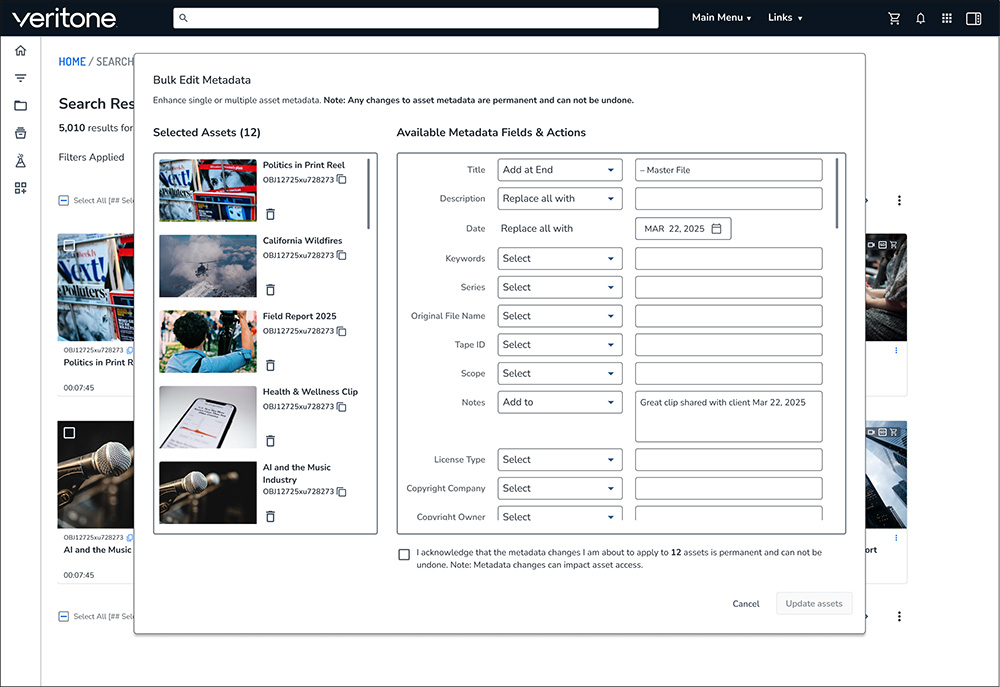The height and width of the screenshot is (687, 1000).
Task: Toggle the side panel icon in header
Action: tap(973, 18)
